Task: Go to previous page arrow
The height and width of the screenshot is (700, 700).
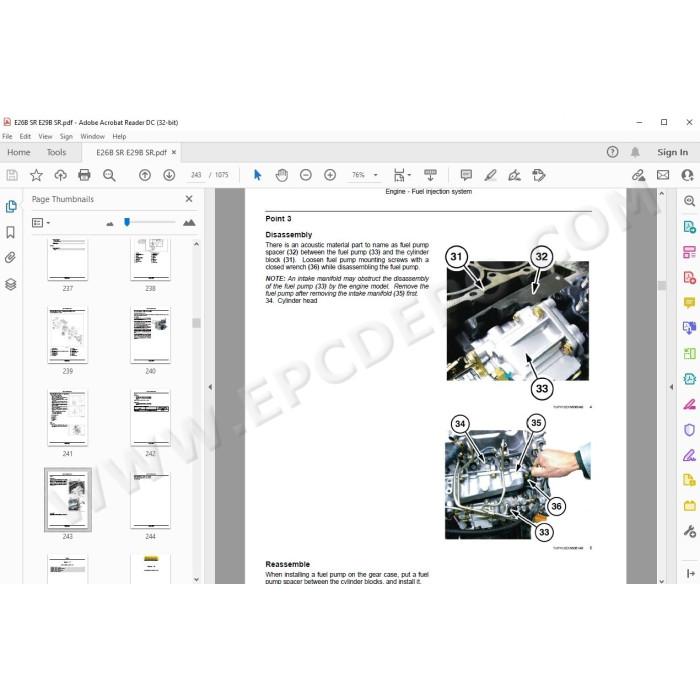Action: (x=145, y=175)
